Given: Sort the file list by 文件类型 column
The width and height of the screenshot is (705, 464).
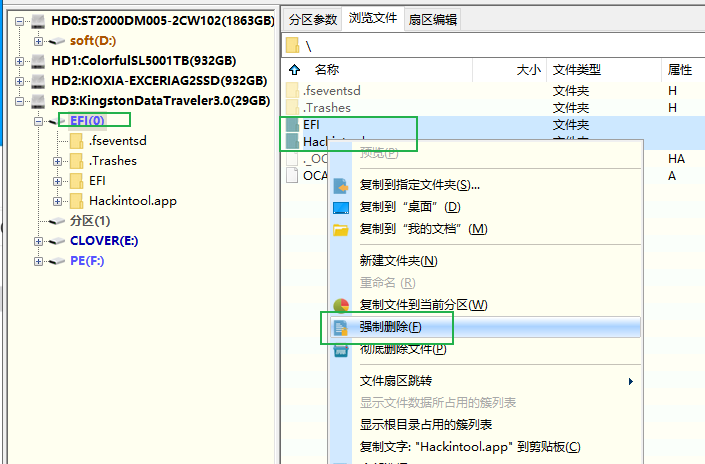Looking at the screenshot, I should (577, 70).
